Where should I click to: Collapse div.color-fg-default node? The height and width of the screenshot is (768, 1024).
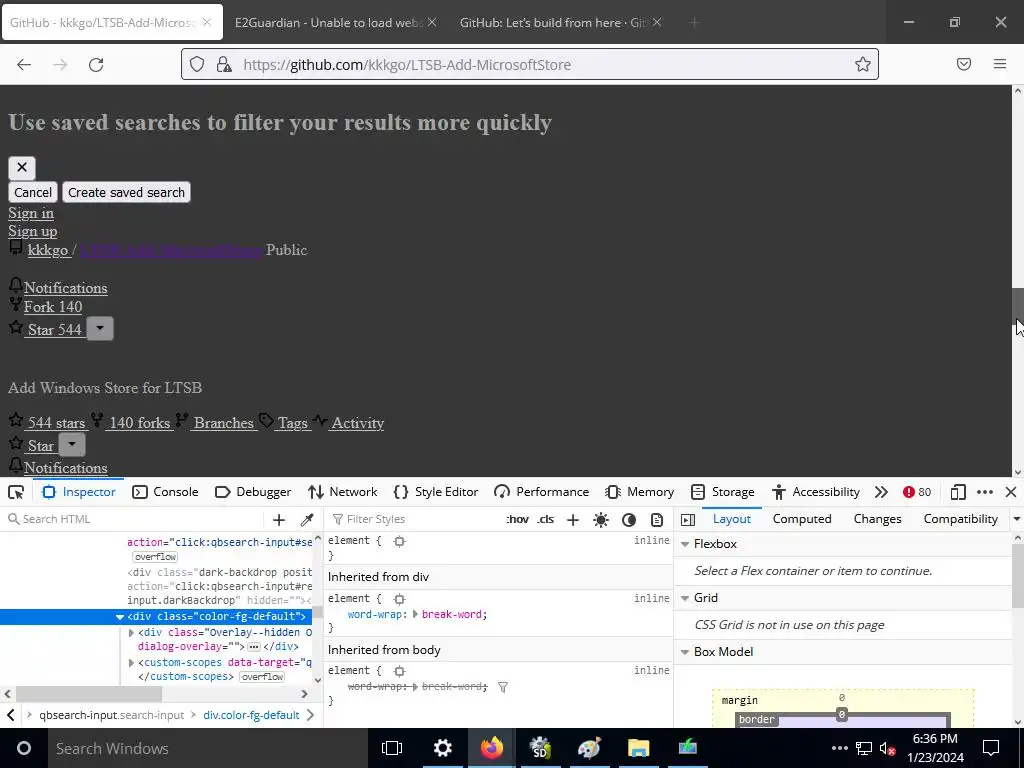tap(120, 616)
